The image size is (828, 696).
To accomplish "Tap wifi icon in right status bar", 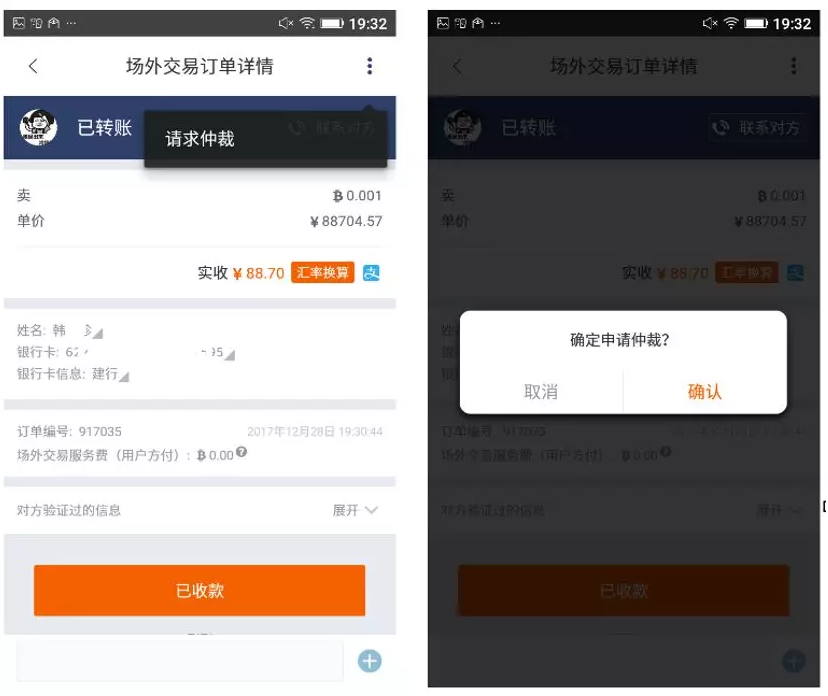I will click(x=731, y=23).
